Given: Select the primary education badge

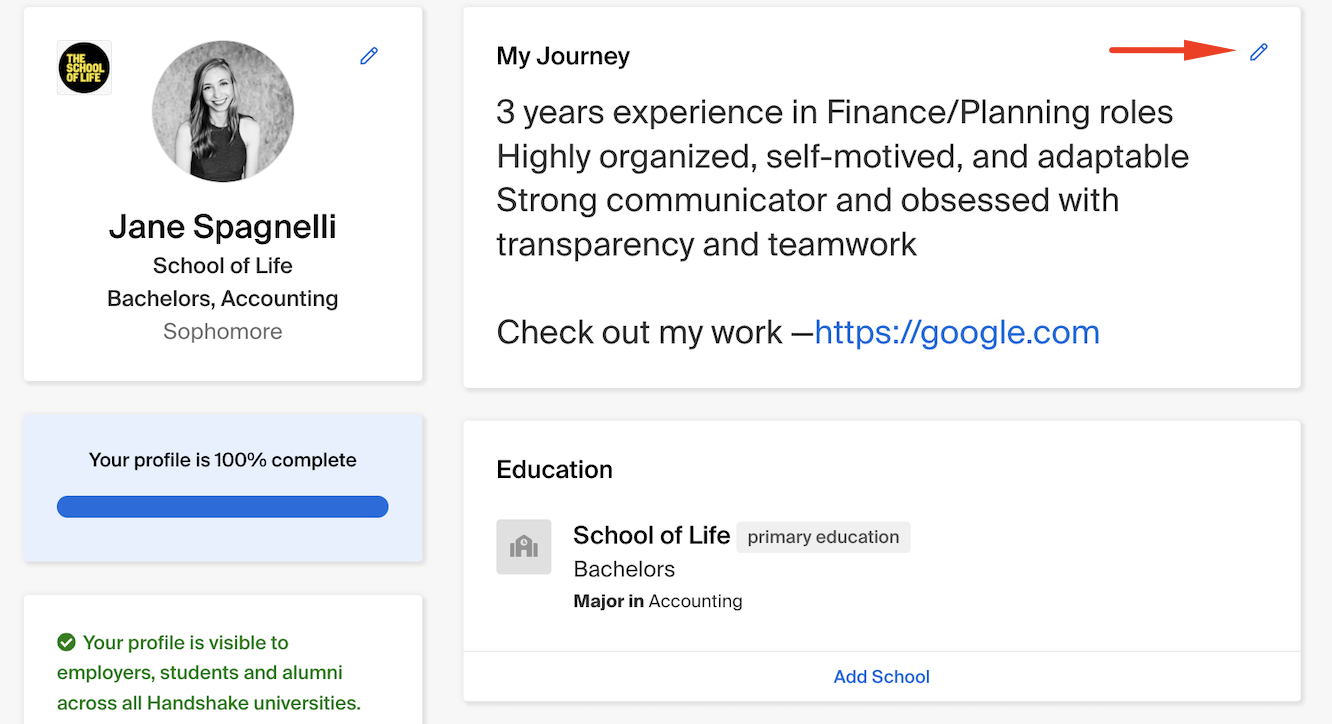Looking at the screenshot, I should pyautogui.click(x=822, y=537).
